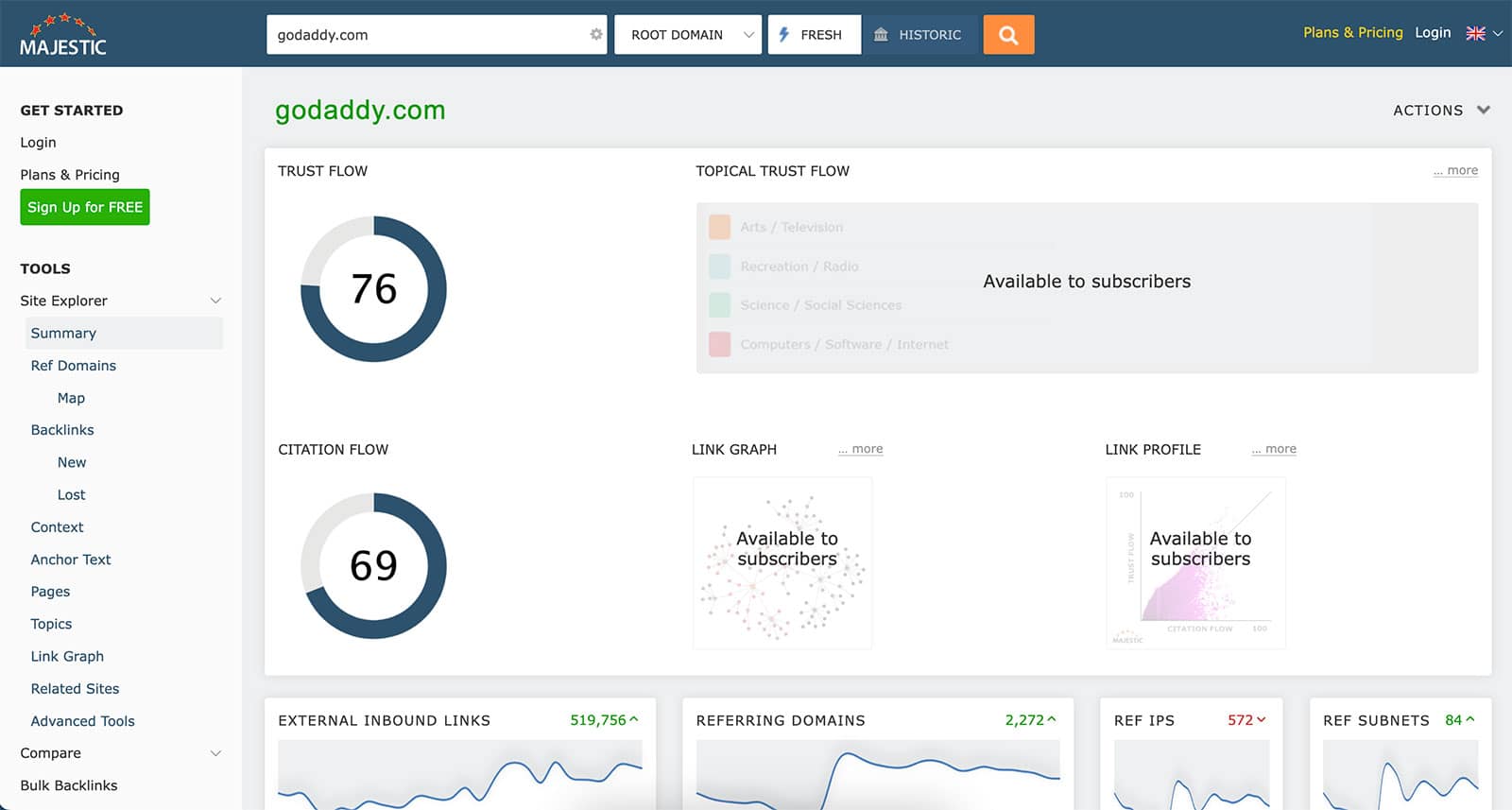Open Related Sites in the sidebar
Screen dimensions: 1512x810
coord(75,689)
